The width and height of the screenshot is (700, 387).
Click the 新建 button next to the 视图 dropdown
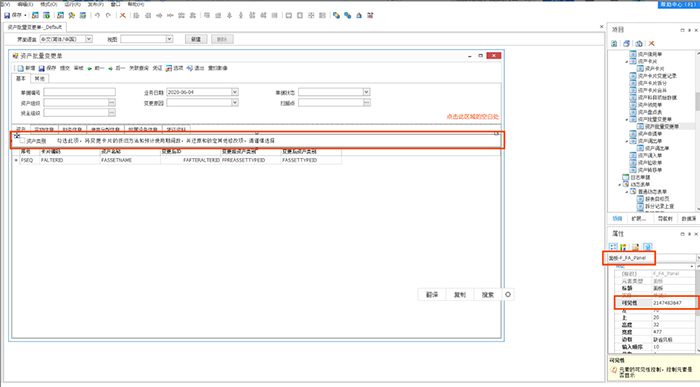click(x=196, y=39)
